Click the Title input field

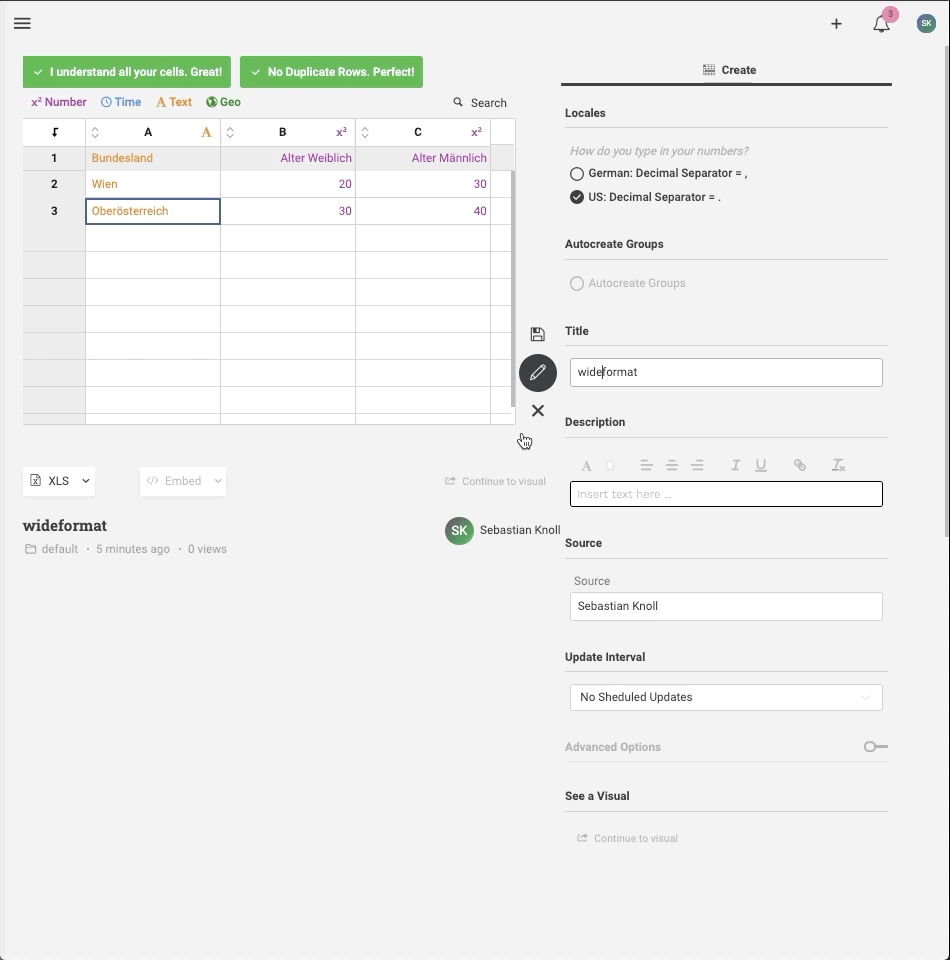[x=726, y=372]
